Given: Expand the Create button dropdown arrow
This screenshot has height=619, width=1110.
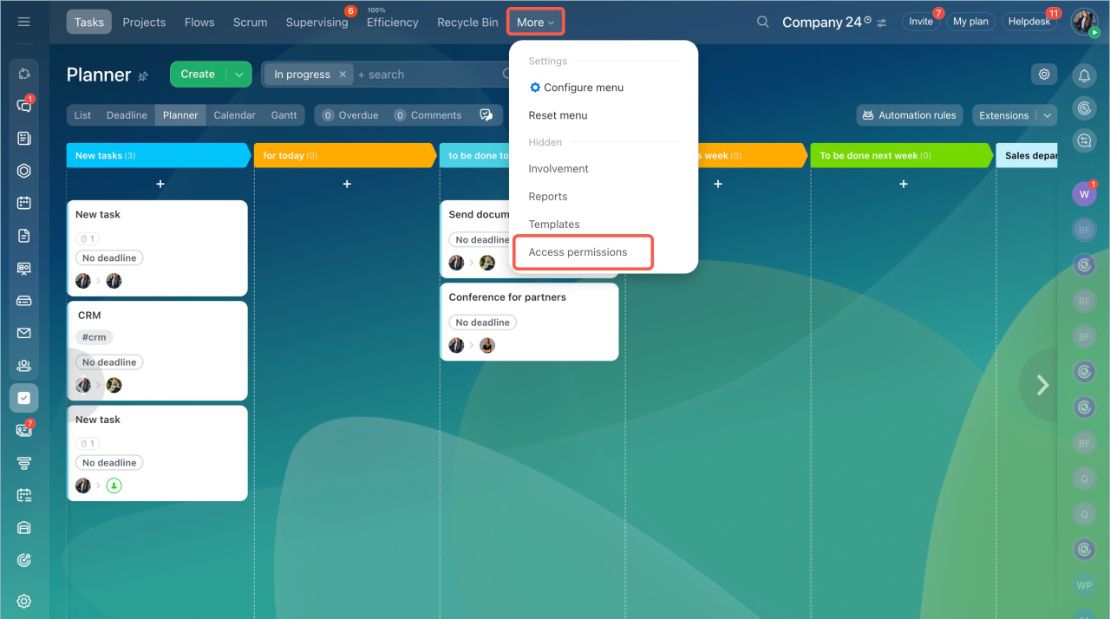Looking at the screenshot, I should click(239, 74).
